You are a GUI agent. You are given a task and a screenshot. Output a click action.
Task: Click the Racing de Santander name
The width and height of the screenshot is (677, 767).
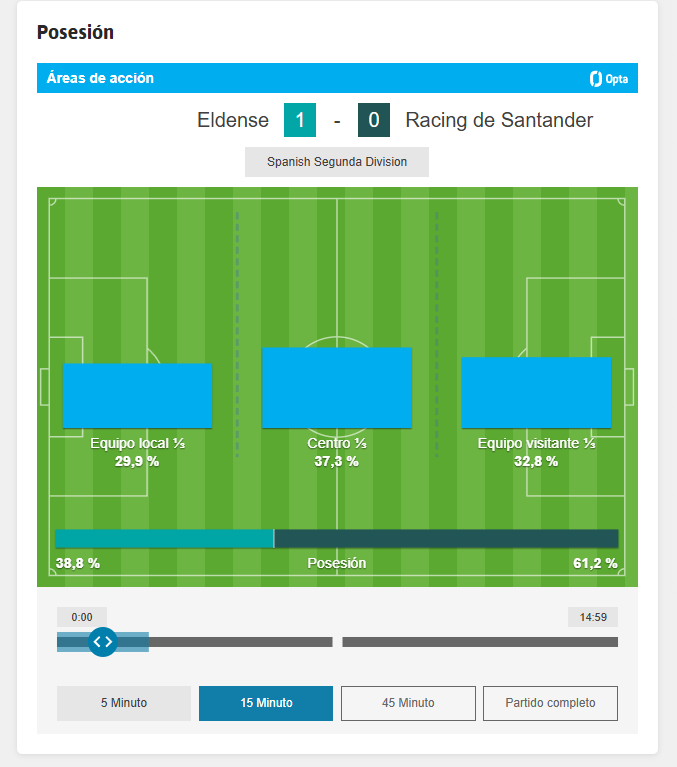click(x=499, y=120)
